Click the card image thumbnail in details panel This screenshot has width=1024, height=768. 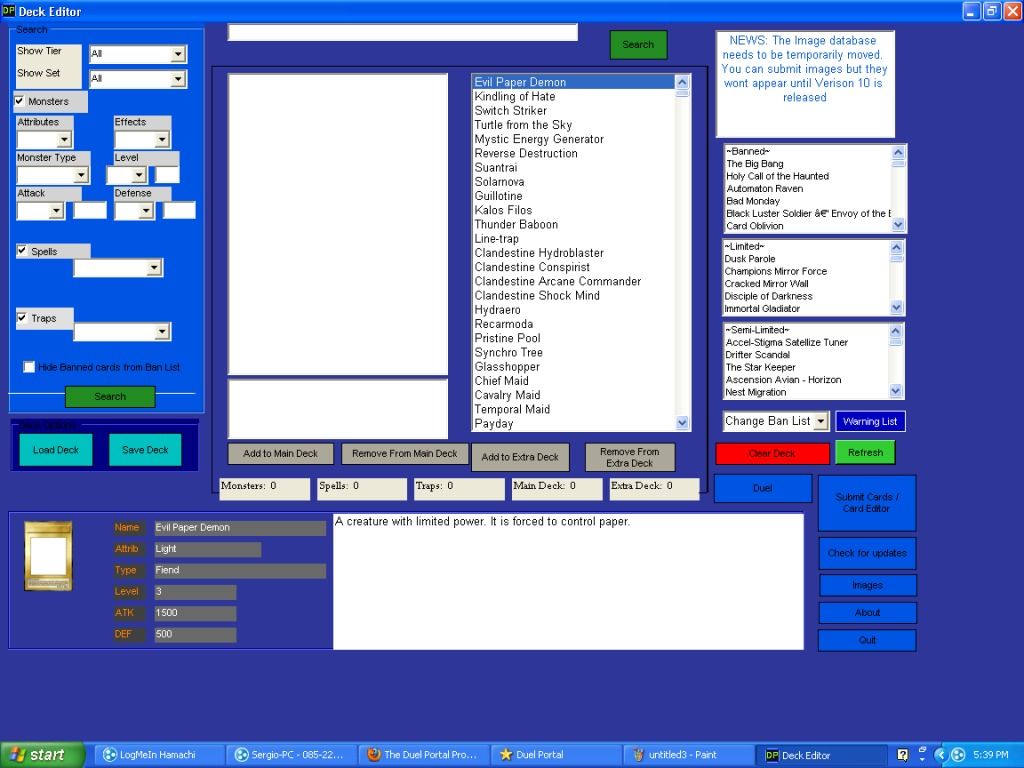[48, 555]
